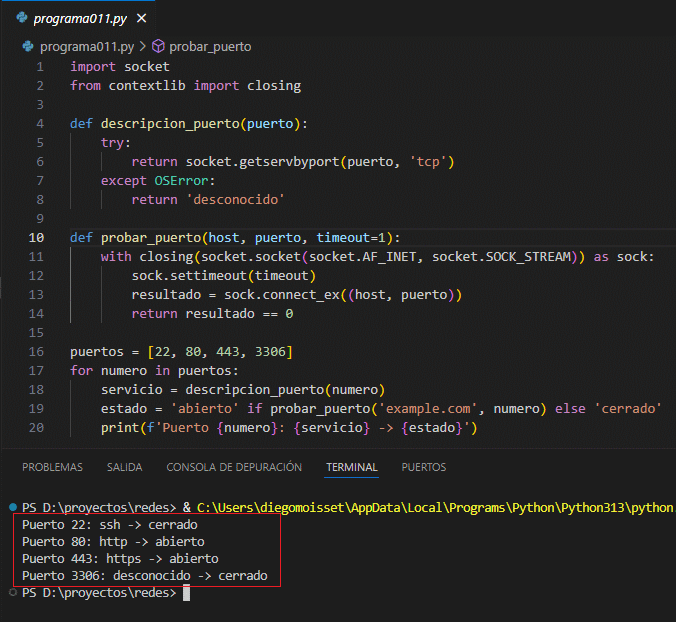
Task: Click the 'desconocido' string on line 8
Action: tap(239, 199)
